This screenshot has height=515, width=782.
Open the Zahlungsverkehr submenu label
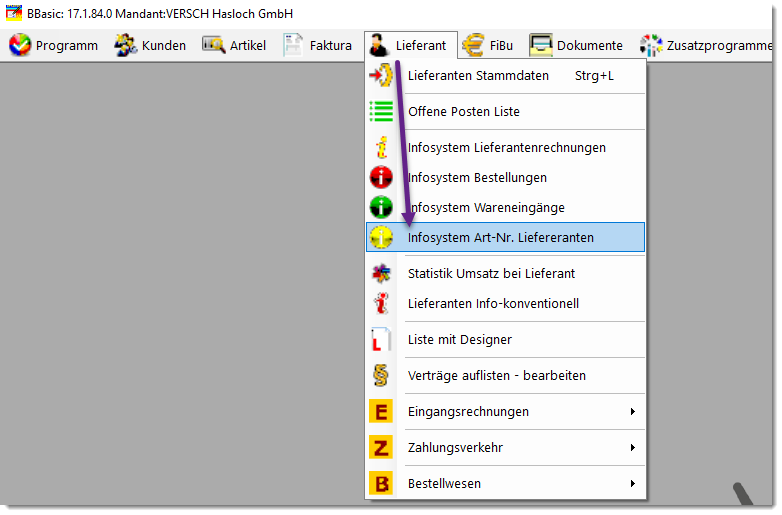click(455, 447)
